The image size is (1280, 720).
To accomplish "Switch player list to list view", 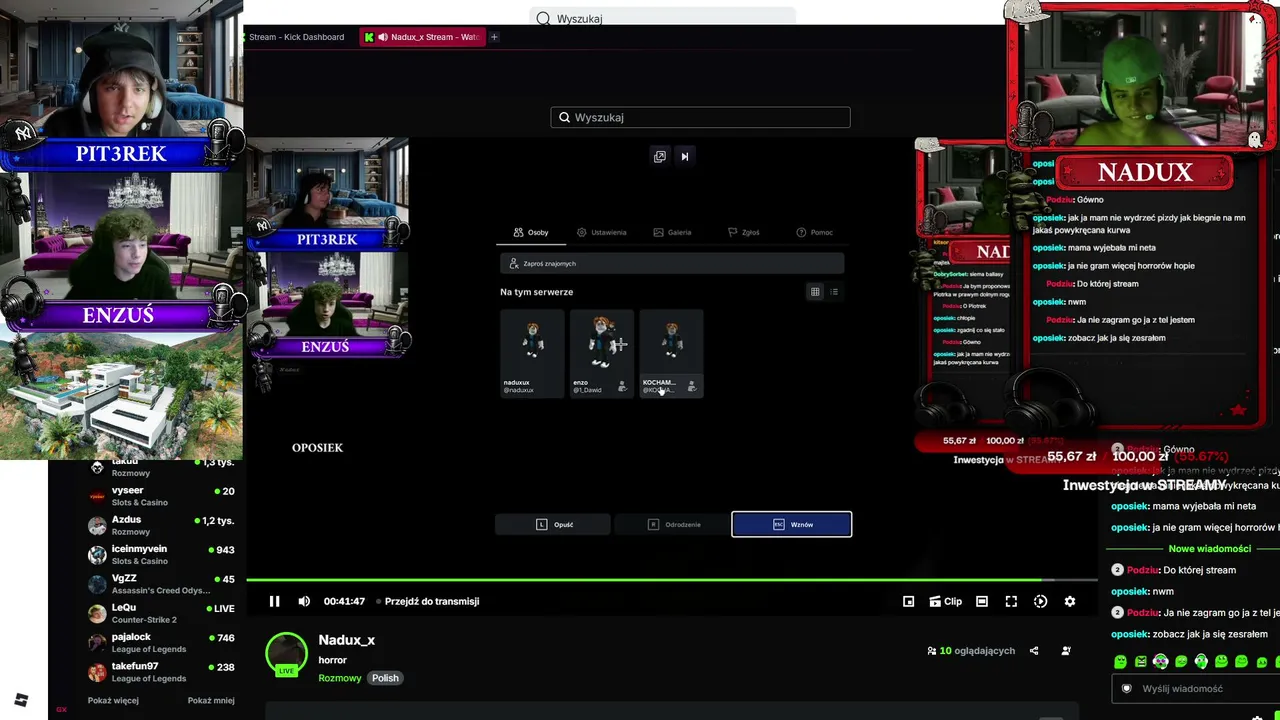I will (834, 292).
